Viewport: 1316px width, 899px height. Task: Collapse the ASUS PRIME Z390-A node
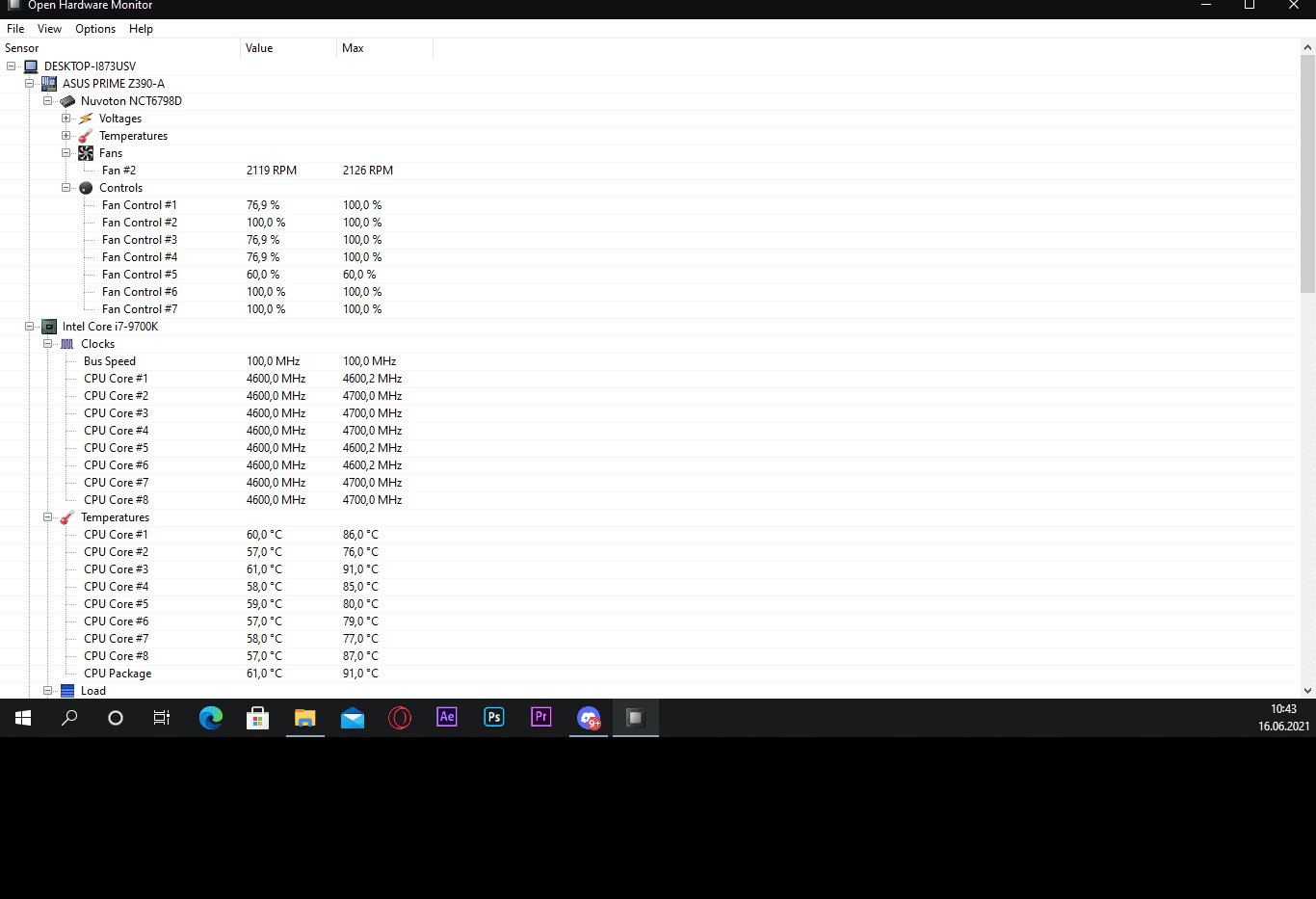30,84
